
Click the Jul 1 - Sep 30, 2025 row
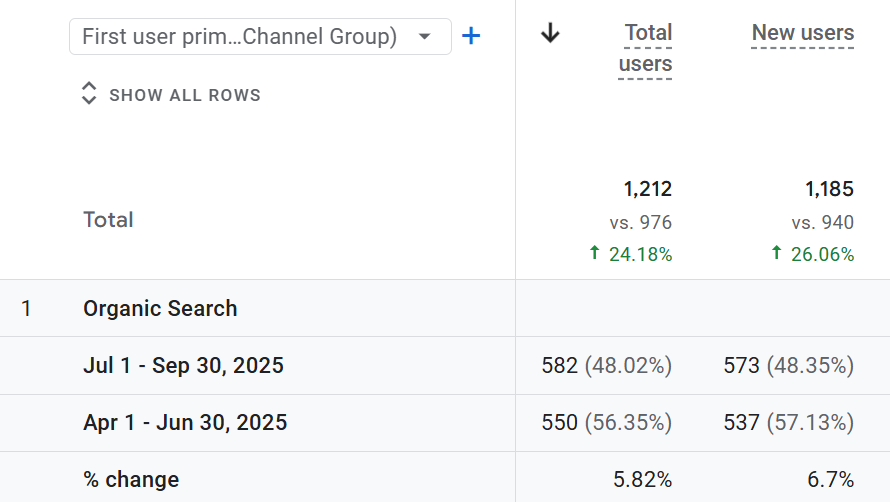183,366
